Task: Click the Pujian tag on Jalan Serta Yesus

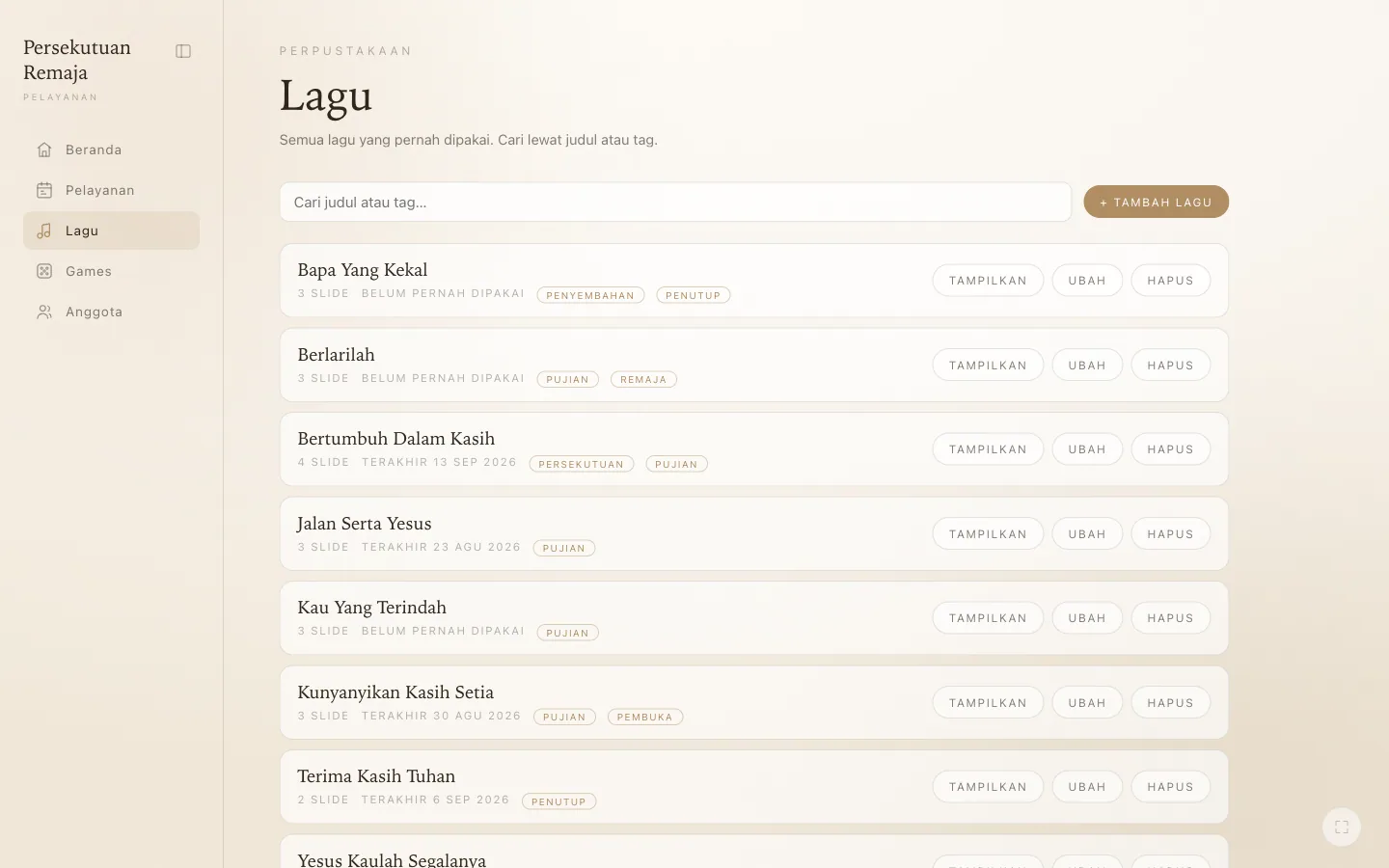Action: (564, 549)
